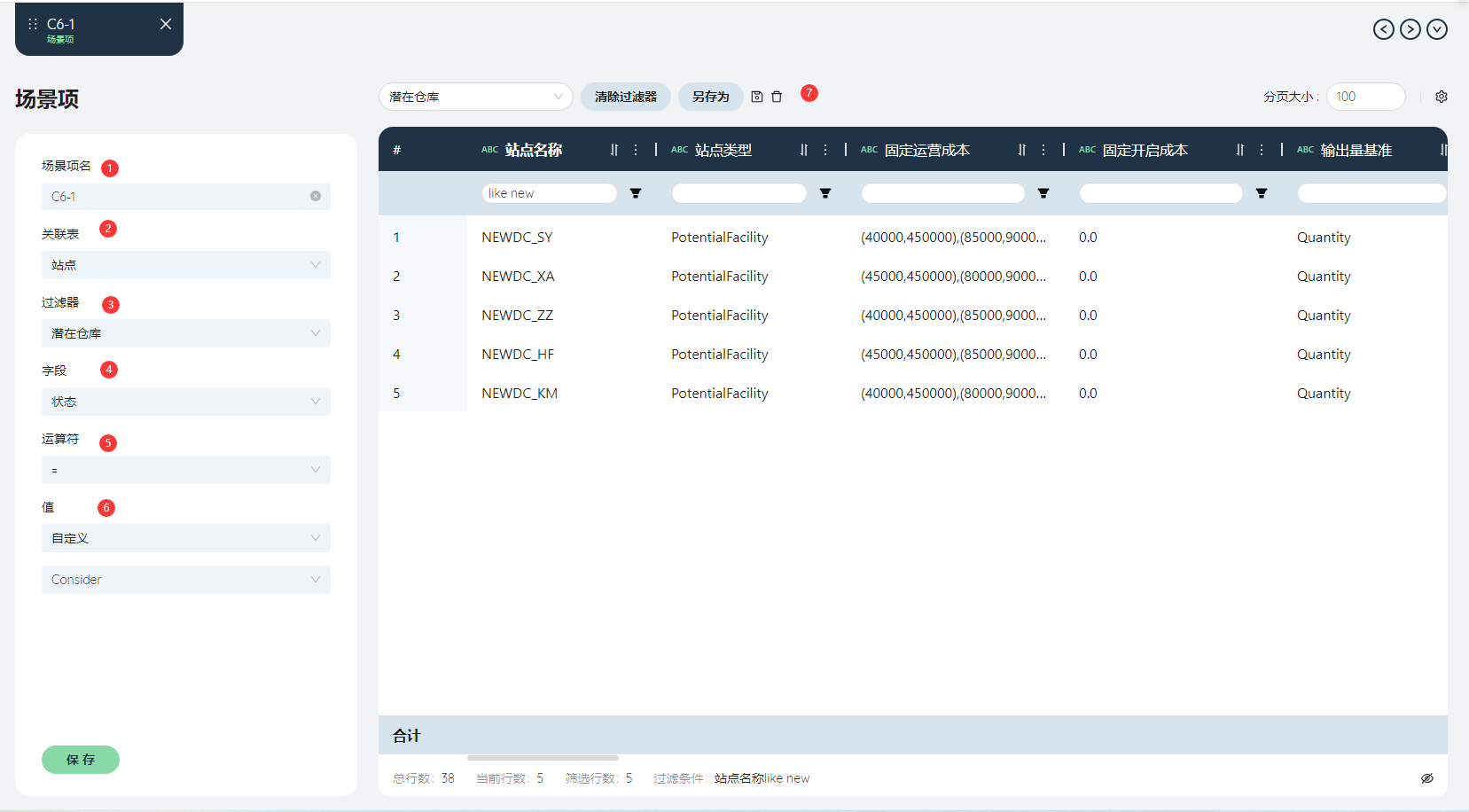Click the 站点类型 filter input box
Screen dimensions: 1469x812
click(x=739, y=193)
